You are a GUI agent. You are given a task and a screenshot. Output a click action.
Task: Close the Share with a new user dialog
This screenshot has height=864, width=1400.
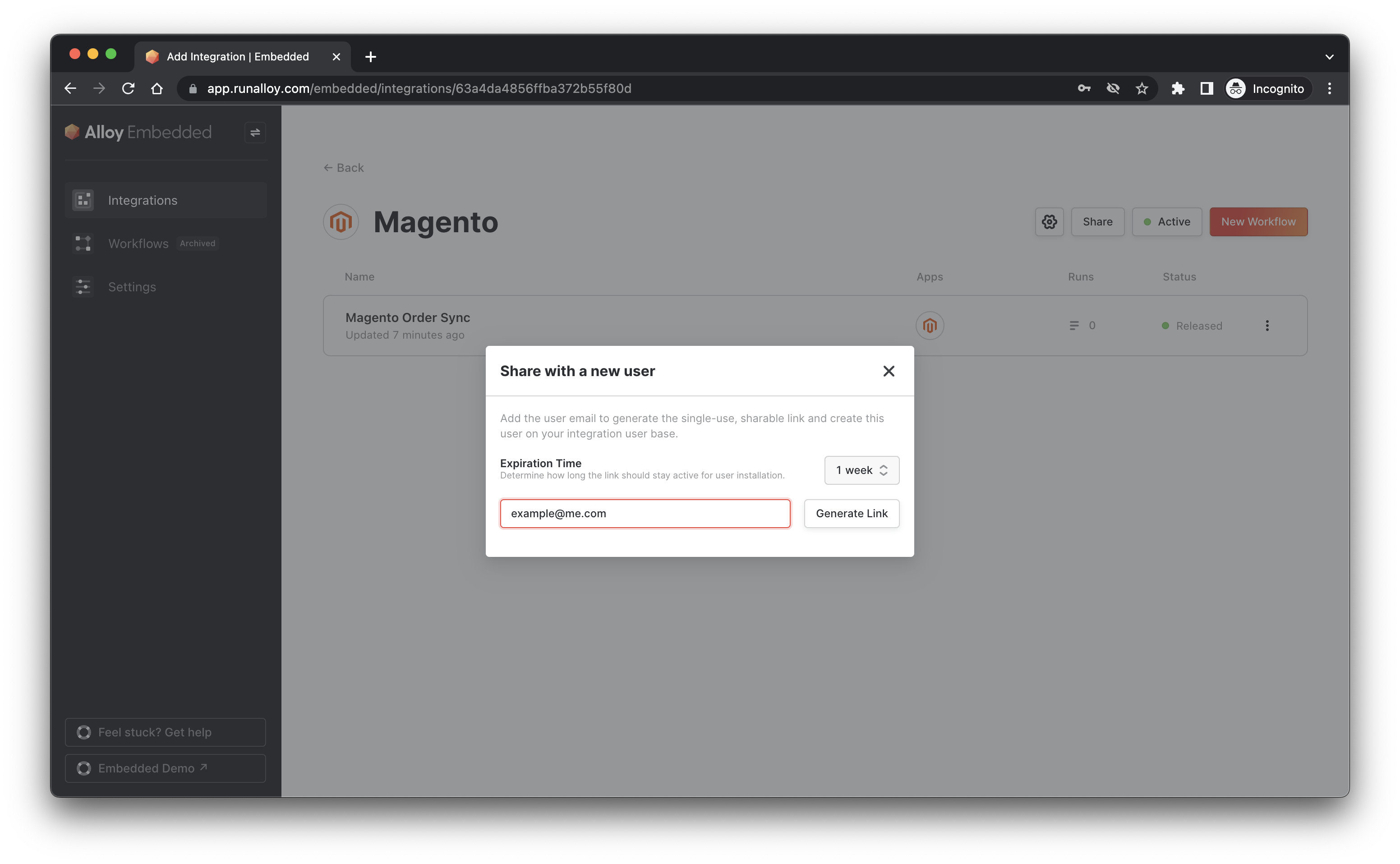pyautogui.click(x=888, y=371)
